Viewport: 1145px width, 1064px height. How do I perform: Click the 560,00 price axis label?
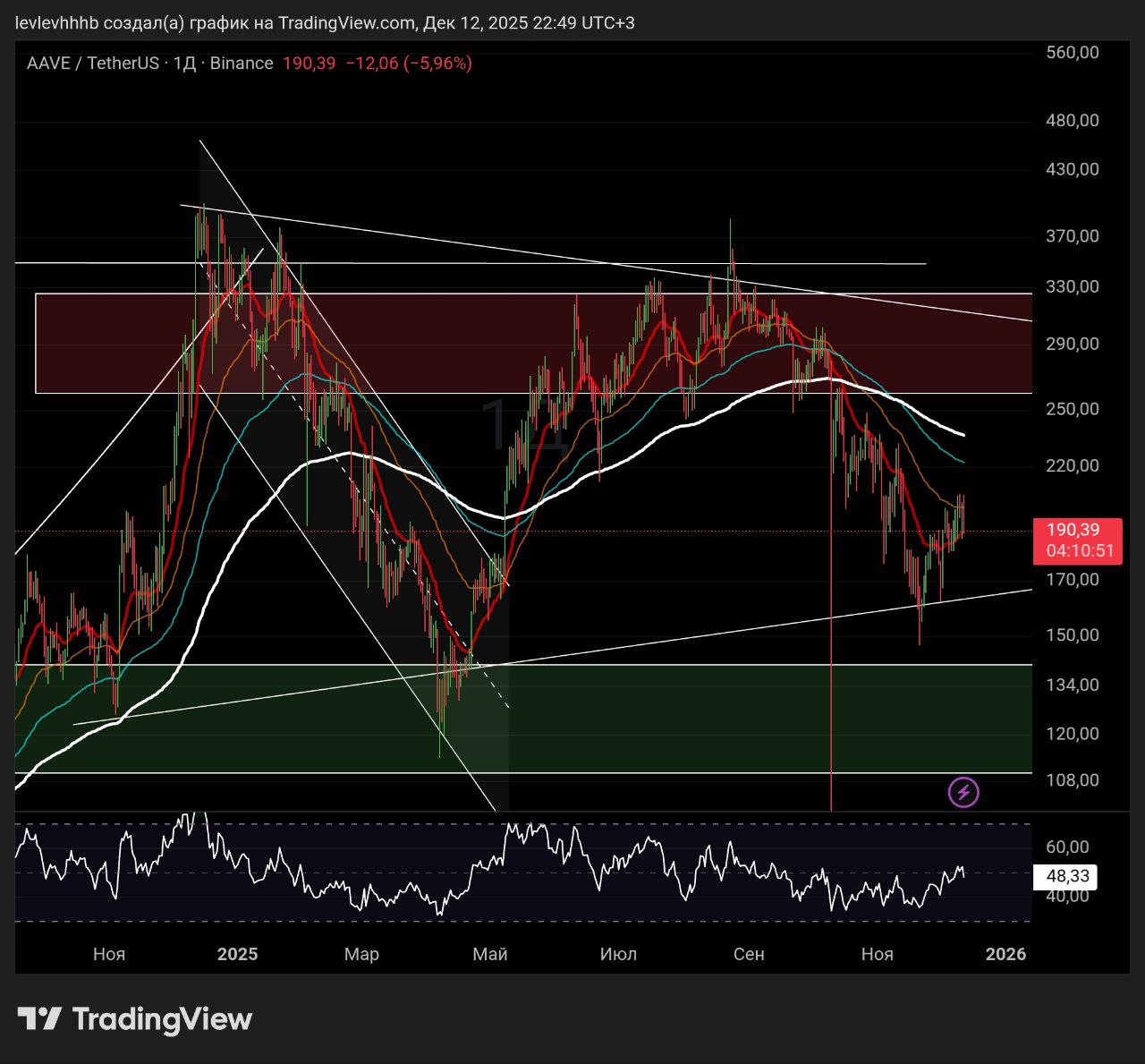1073,52
